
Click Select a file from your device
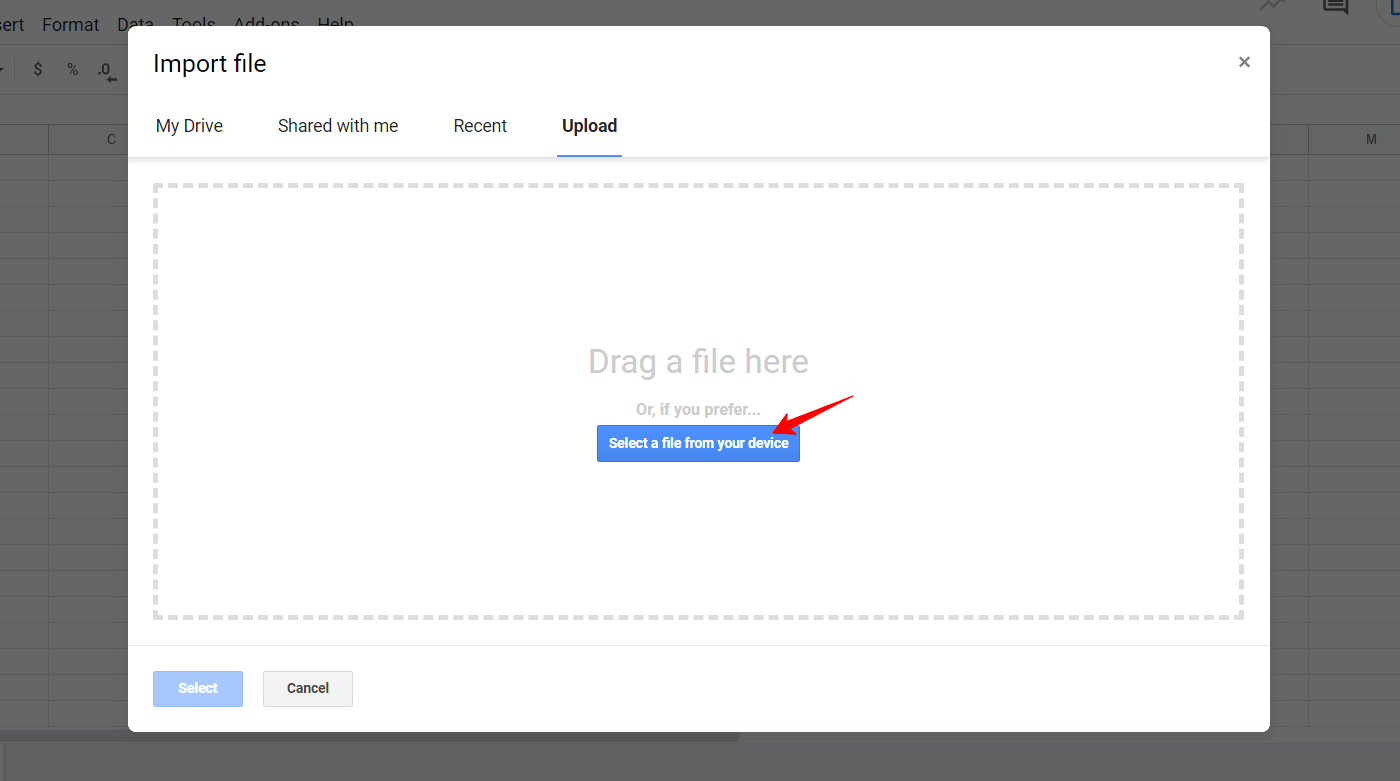pos(698,443)
